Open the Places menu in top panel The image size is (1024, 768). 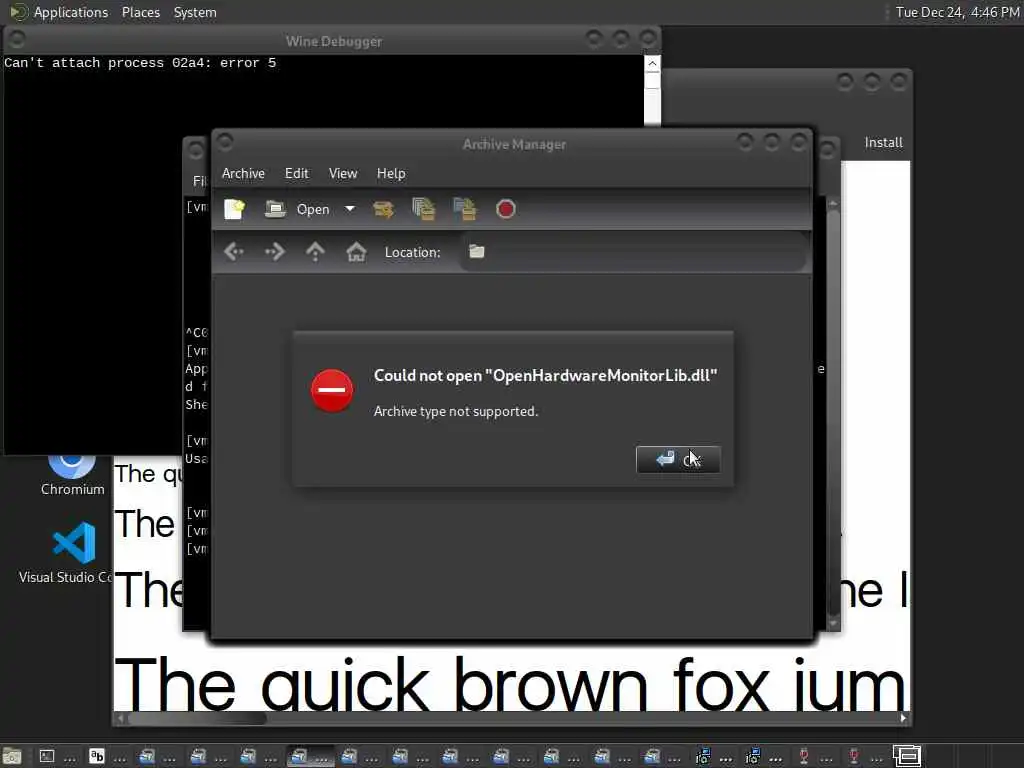click(140, 12)
